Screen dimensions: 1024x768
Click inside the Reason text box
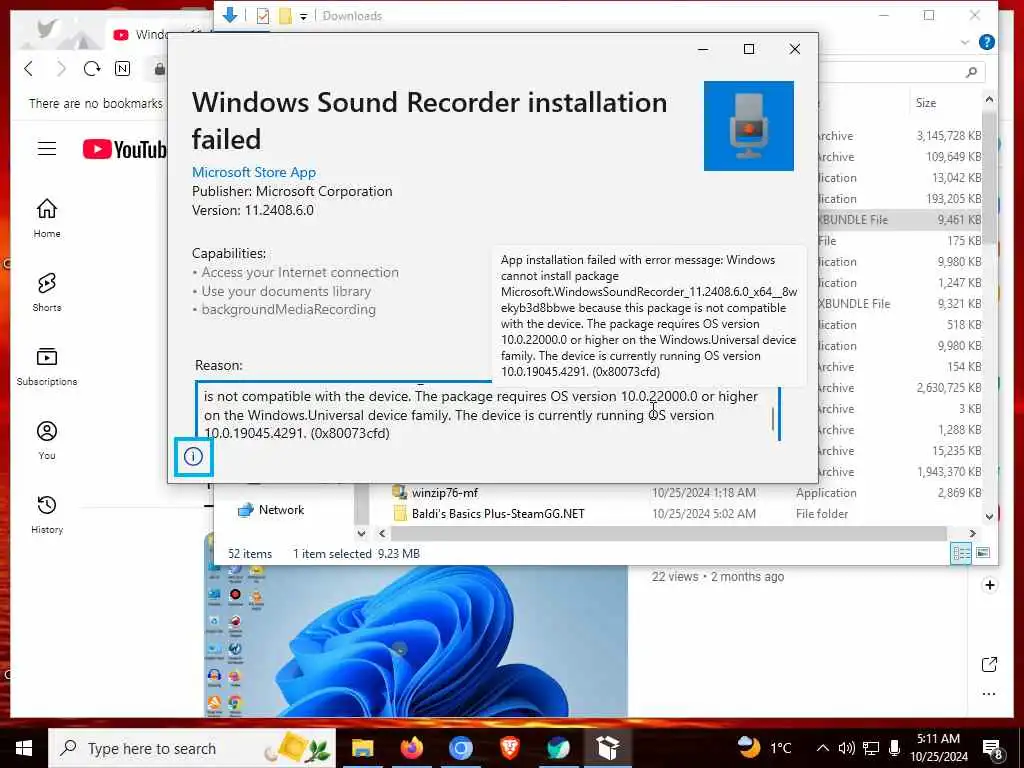tap(488, 411)
